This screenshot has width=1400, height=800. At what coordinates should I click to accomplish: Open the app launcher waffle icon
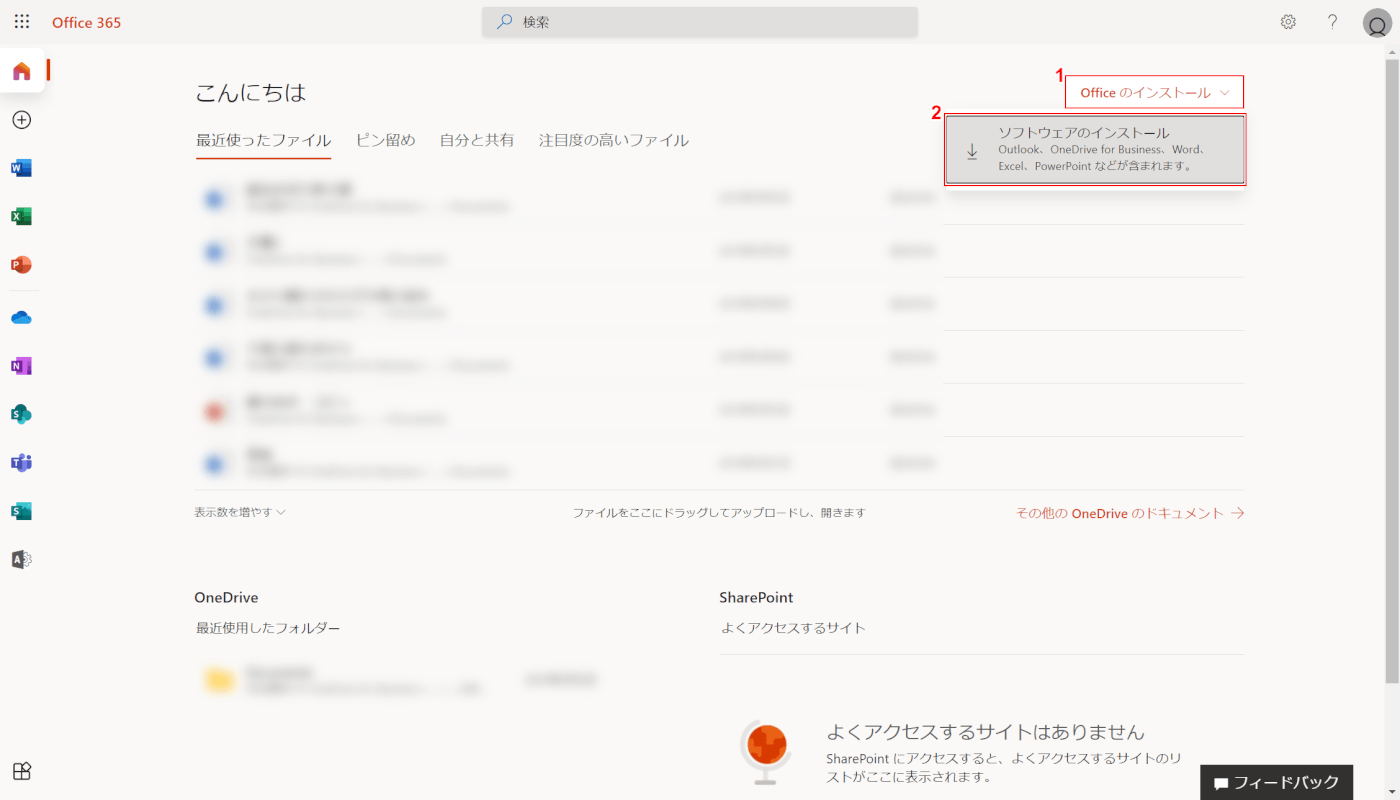(22, 21)
